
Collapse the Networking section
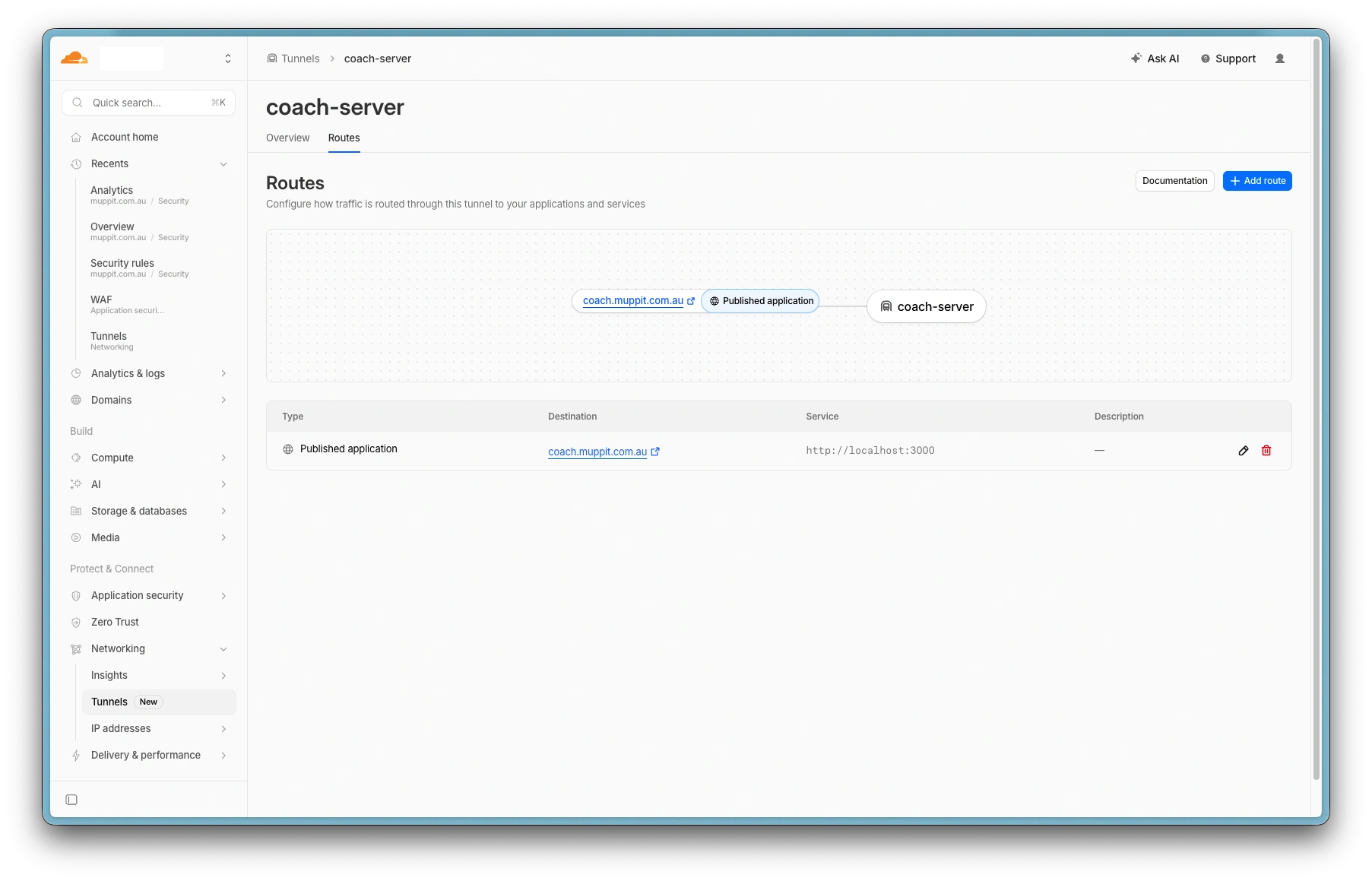(223, 649)
